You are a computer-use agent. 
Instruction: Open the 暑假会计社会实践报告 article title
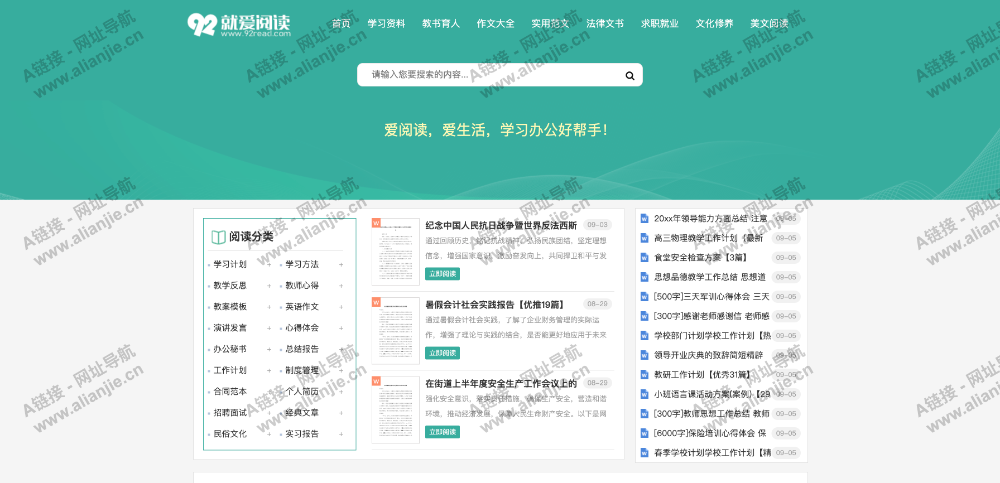[x=494, y=304]
